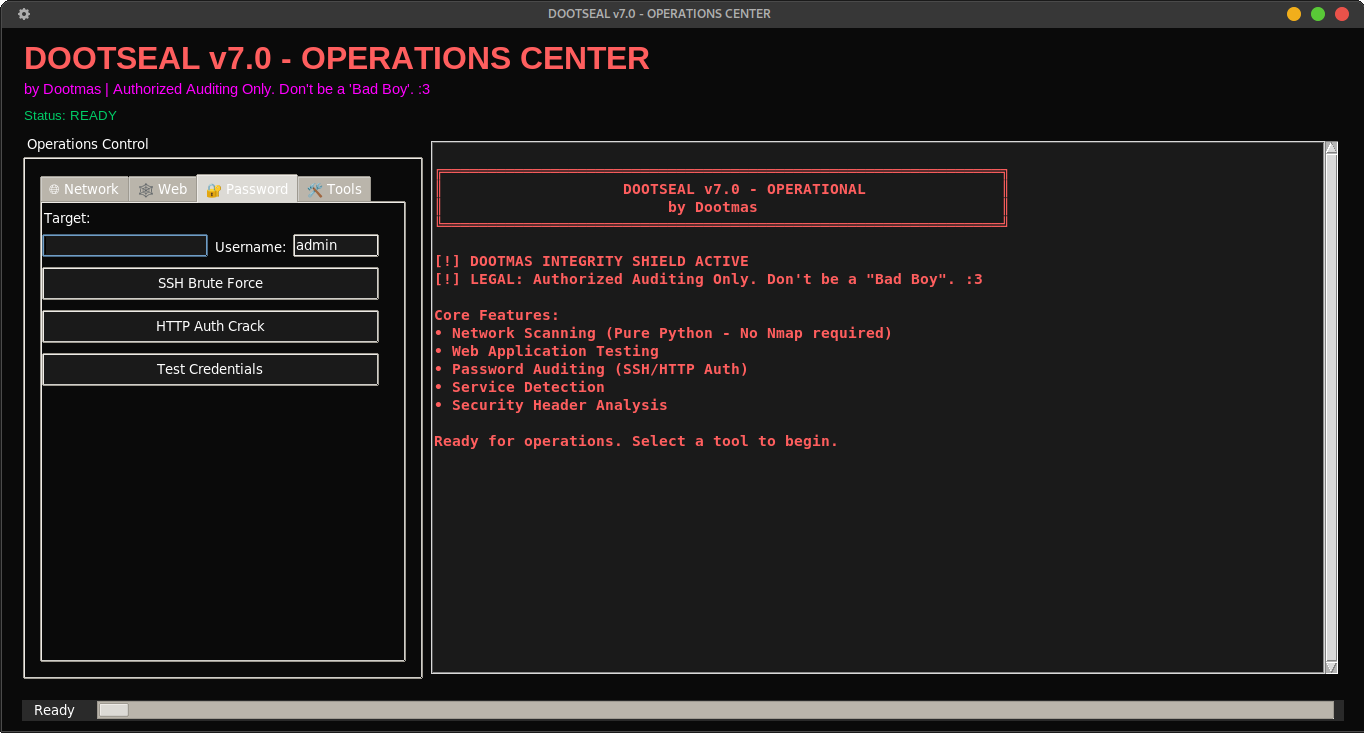Open the Tools tab
The image size is (1364, 733).
tap(341, 189)
